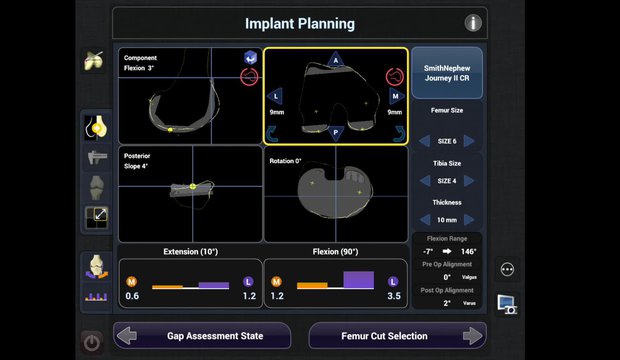Click the Flexion medial M marker
This screenshot has width=620, height=360.
click(x=276, y=282)
